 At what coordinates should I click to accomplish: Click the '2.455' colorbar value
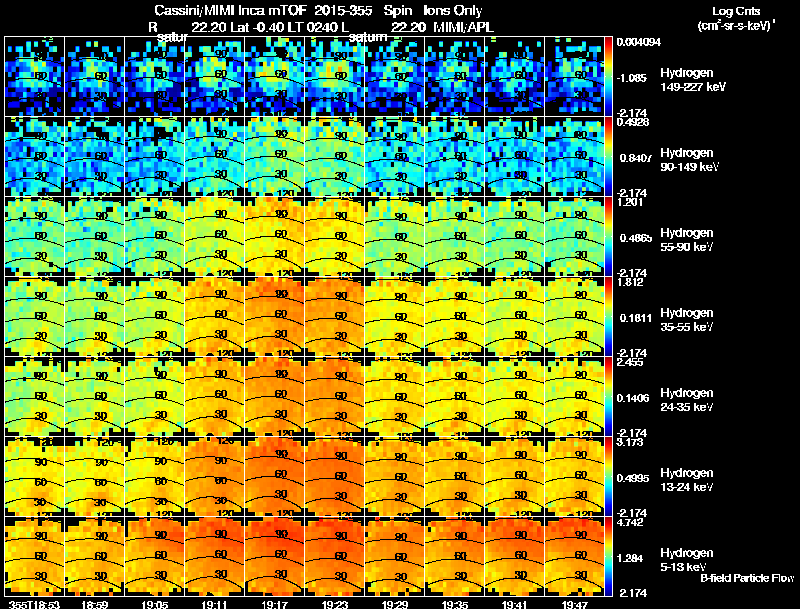[630, 362]
